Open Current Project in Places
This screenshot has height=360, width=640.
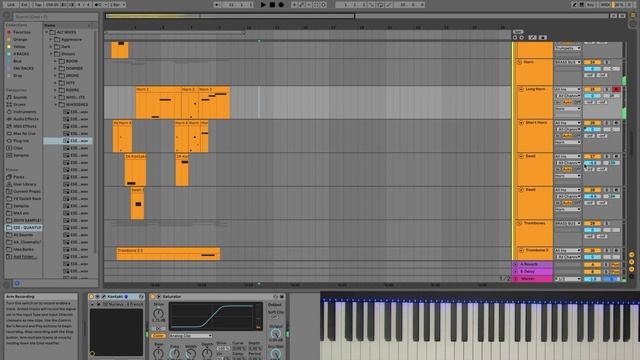click(x=27, y=191)
